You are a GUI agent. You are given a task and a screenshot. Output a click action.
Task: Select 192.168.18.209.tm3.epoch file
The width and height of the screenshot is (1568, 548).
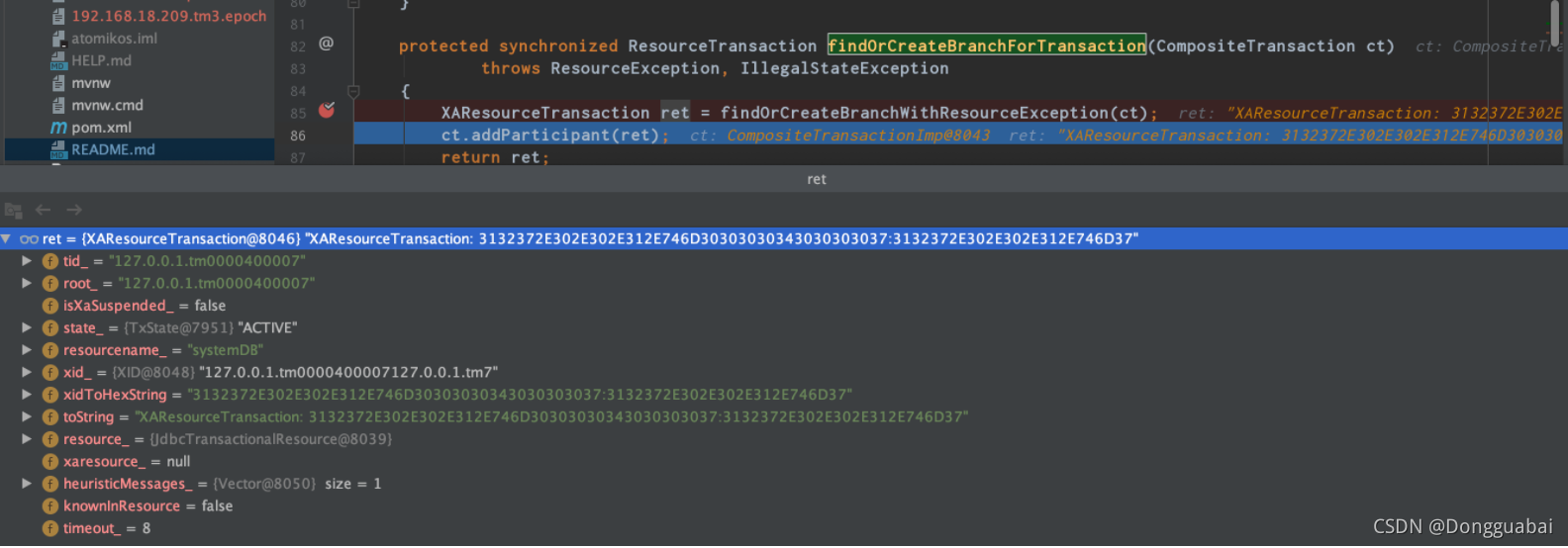point(168,16)
